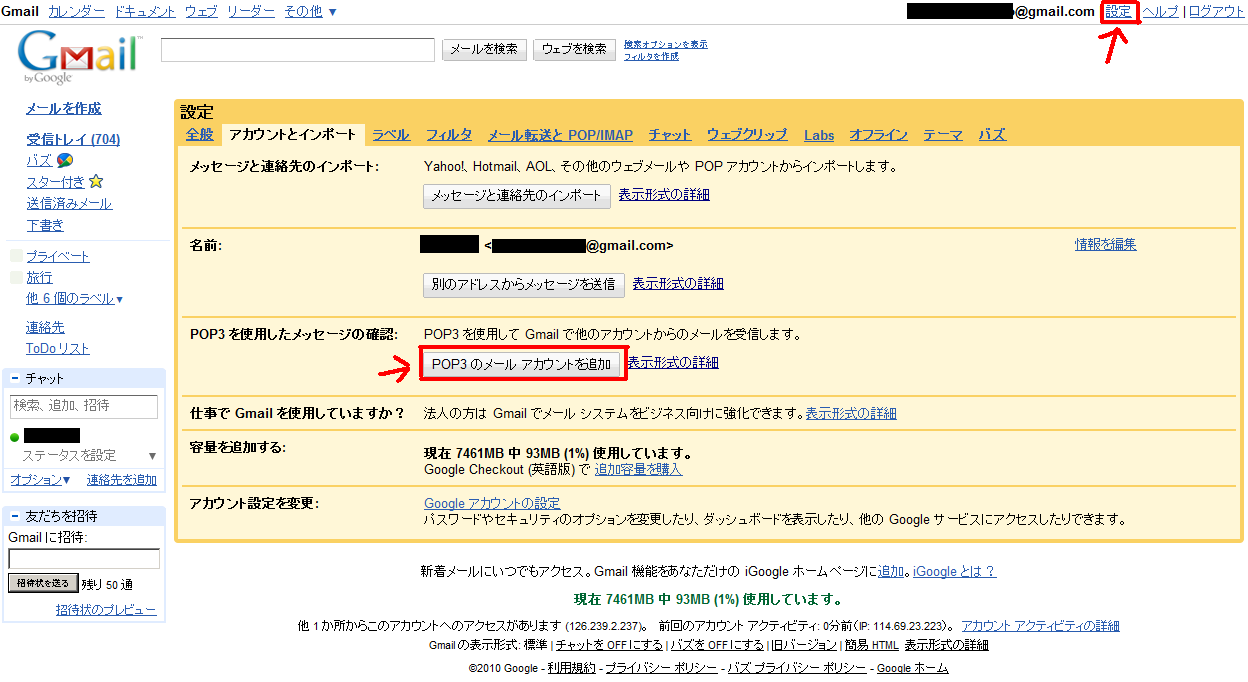Click the green online status dot

[15, 437]
